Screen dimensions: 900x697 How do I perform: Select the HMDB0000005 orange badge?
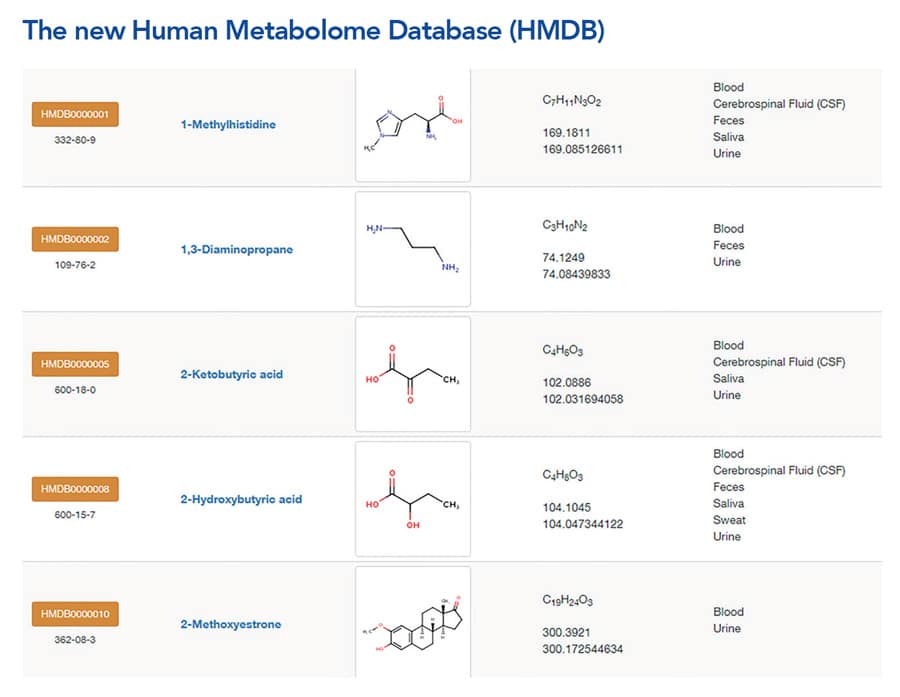(76, 364)
